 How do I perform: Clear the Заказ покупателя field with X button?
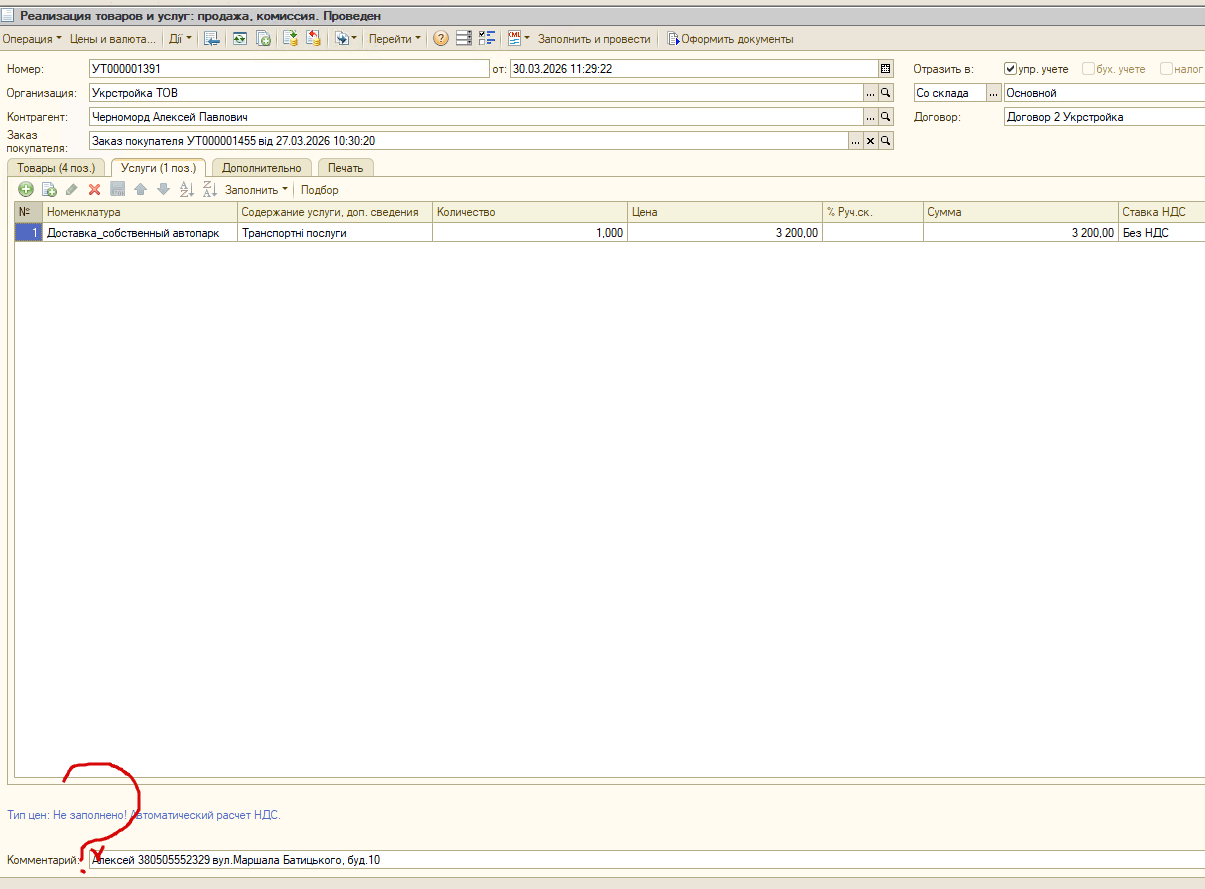coord(870,141)
